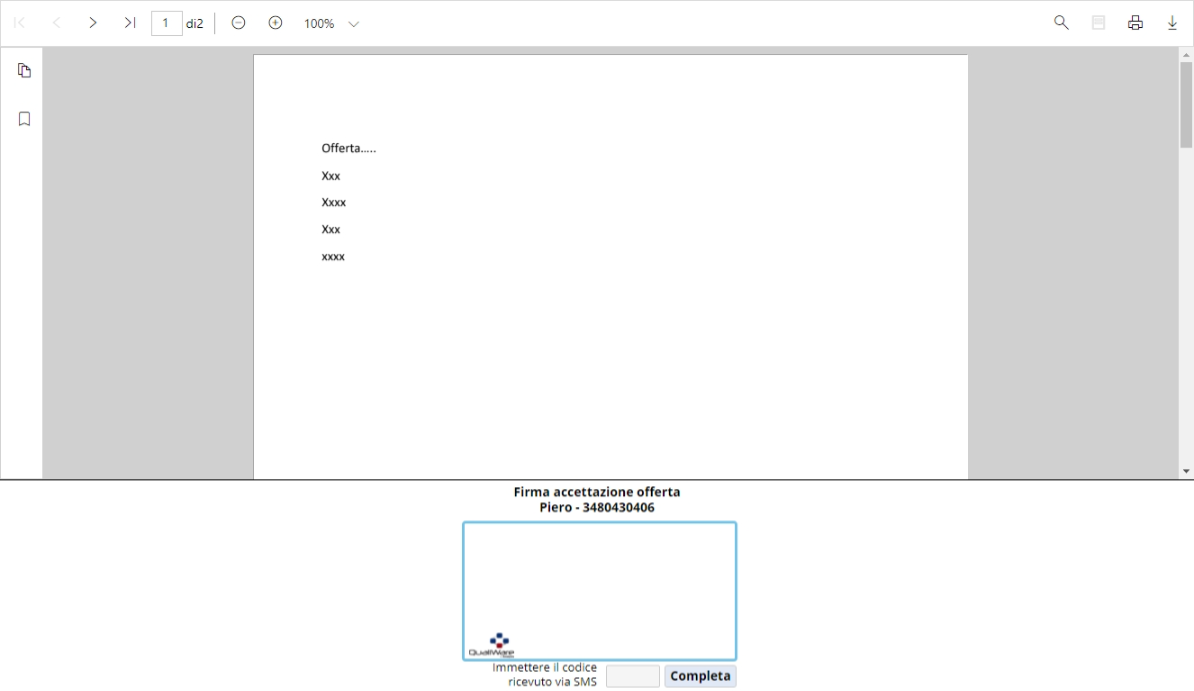Click the scrollbar down arrow
Viewport: 1194px width, 691px height.
1186,471
